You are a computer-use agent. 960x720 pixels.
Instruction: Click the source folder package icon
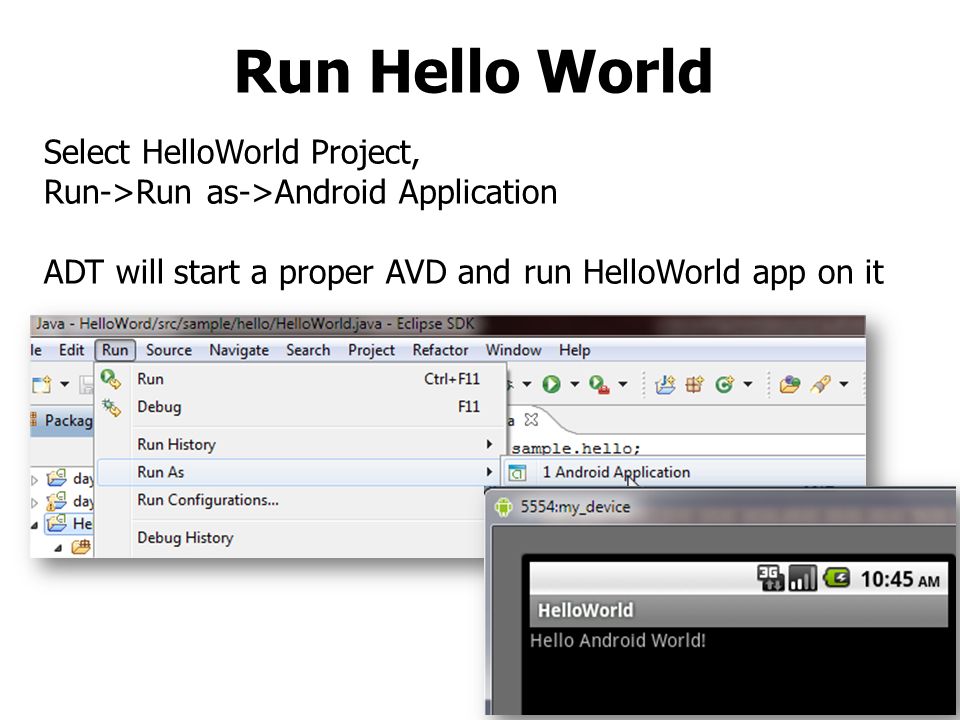pyautogui.click(x=81, y=546)
